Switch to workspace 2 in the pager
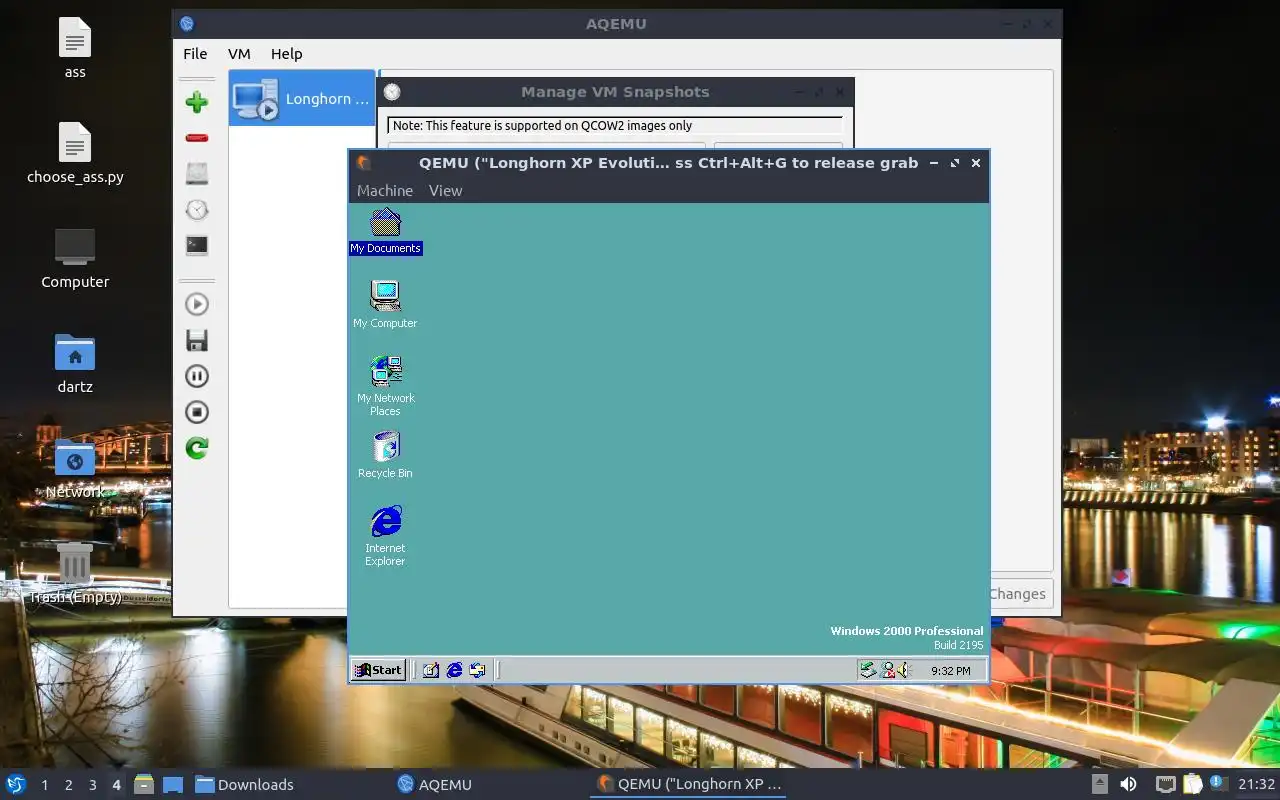 pyautogui.click(x=68, y=785)
